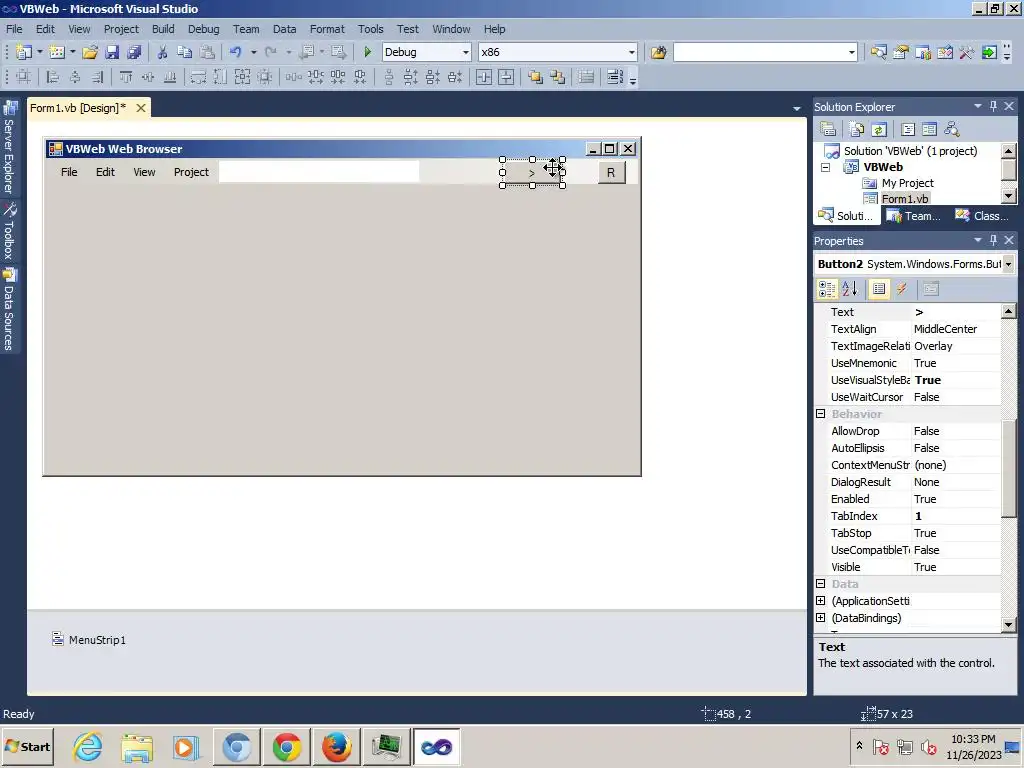
Task: Click the Cut scissors icon
Action: [x=163, y=52]
